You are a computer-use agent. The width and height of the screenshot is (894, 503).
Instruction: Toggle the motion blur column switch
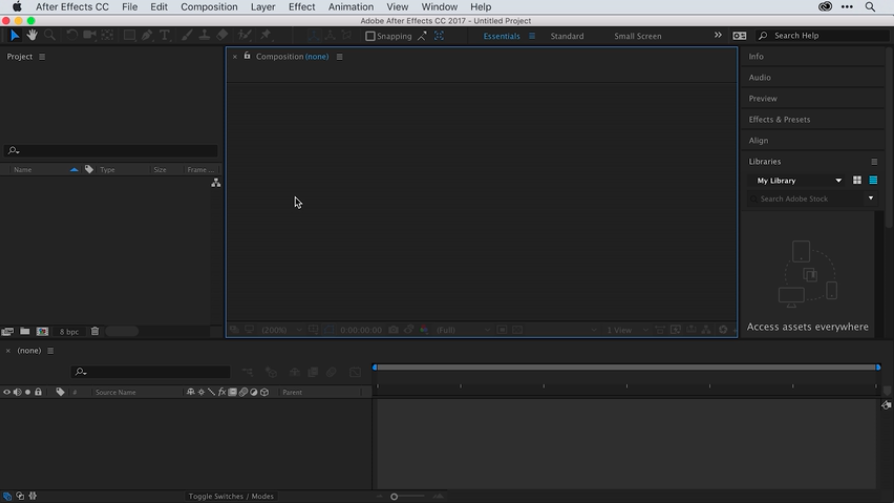click(x=243, y=392)
